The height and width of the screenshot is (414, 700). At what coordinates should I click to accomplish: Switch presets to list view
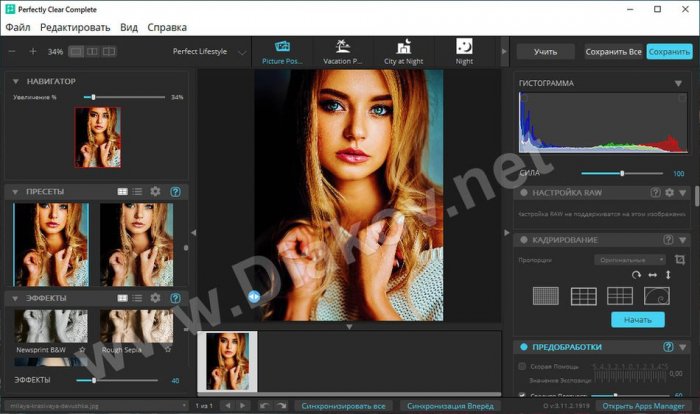coord(138,191)
